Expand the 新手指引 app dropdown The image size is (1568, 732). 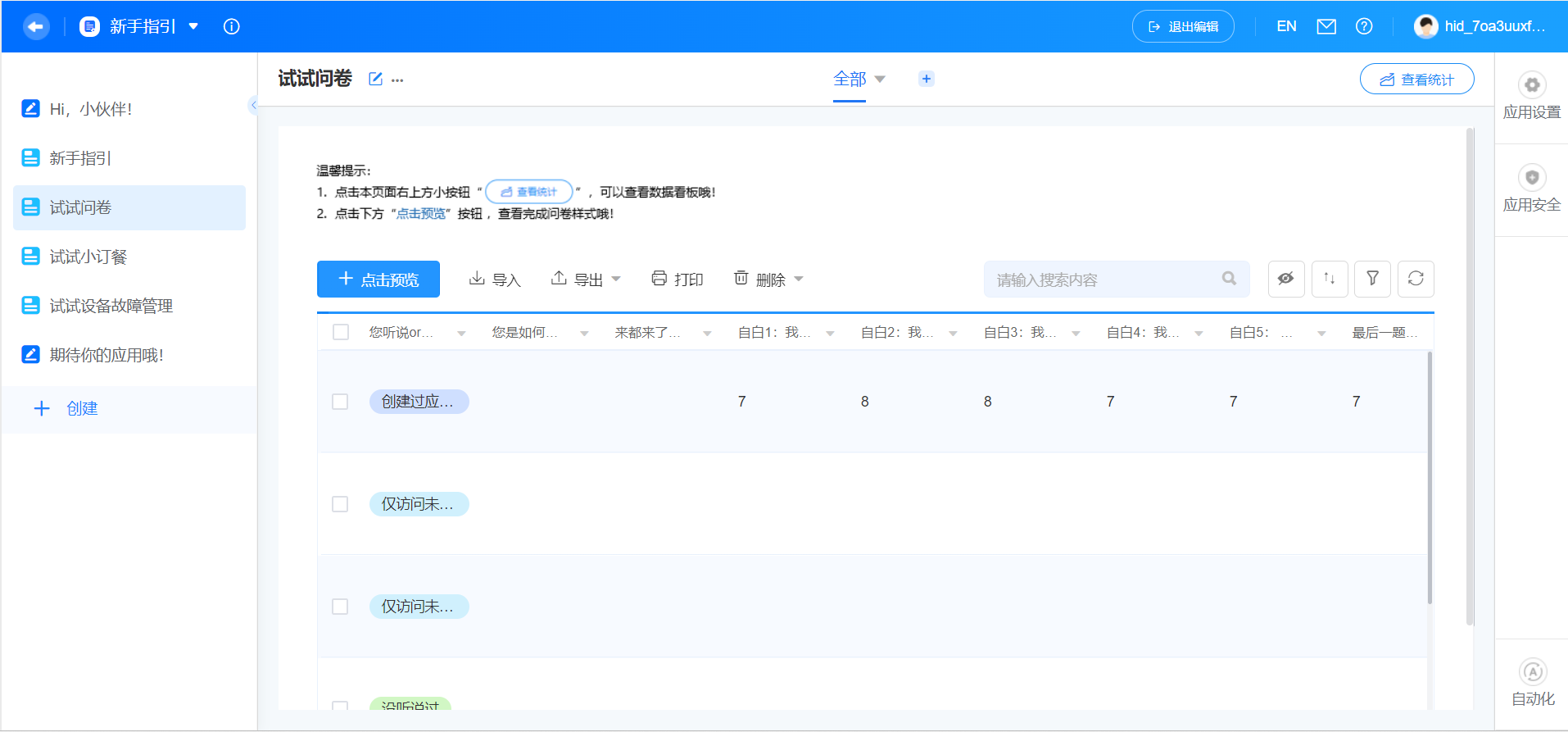coord(194,26)
